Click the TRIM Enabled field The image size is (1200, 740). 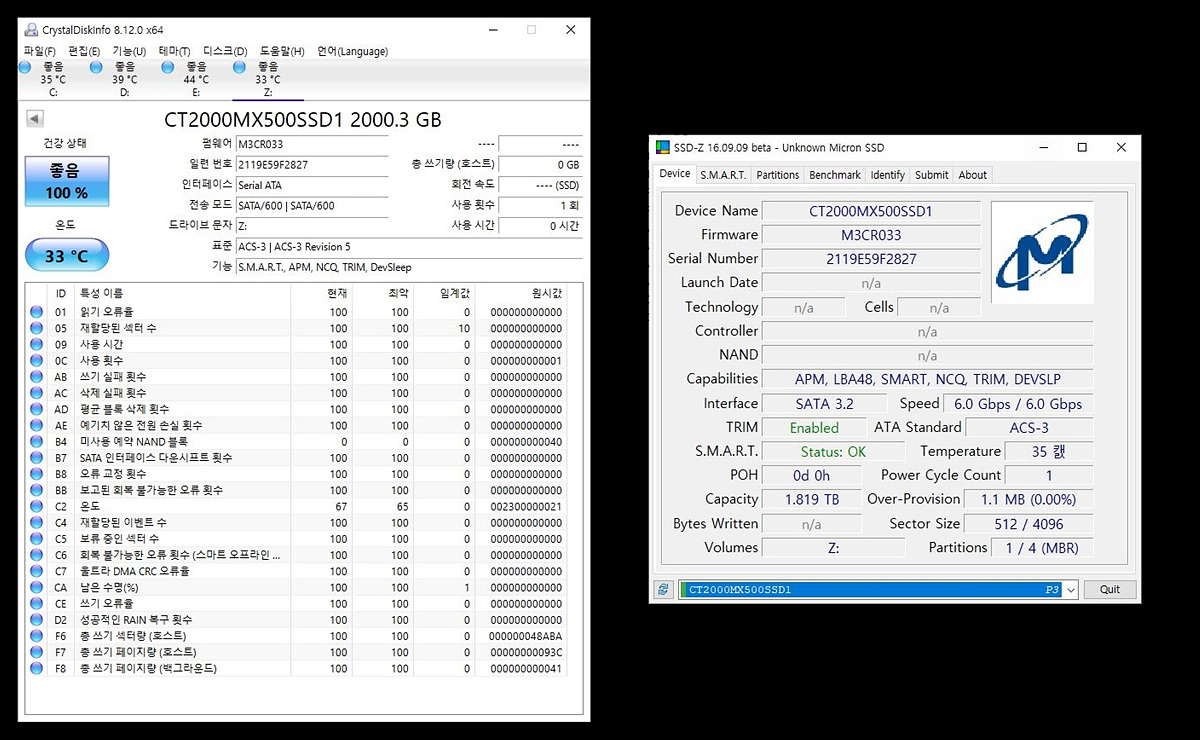(814, 427)
